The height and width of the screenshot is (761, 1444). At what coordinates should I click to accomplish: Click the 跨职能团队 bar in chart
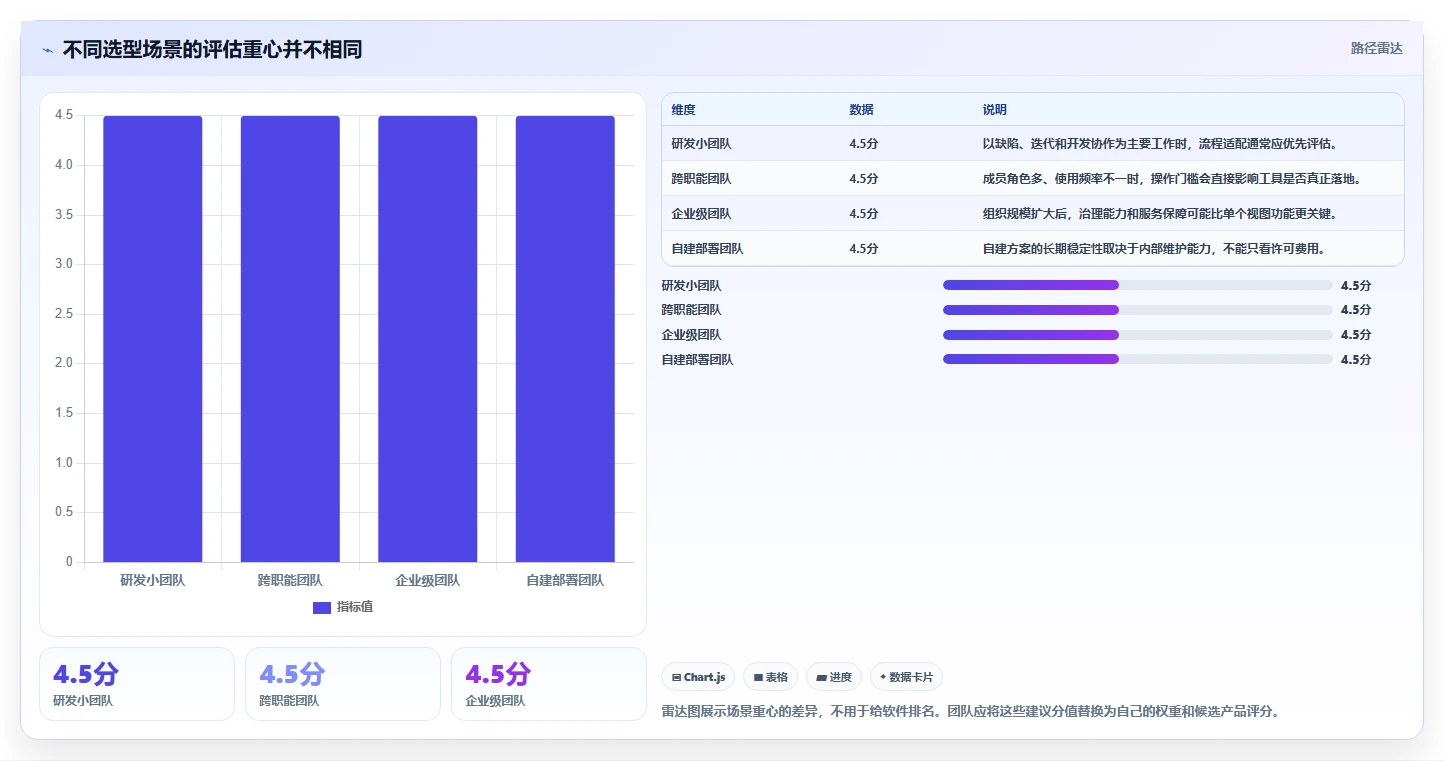pyautogui.click(x=290, y=339)
